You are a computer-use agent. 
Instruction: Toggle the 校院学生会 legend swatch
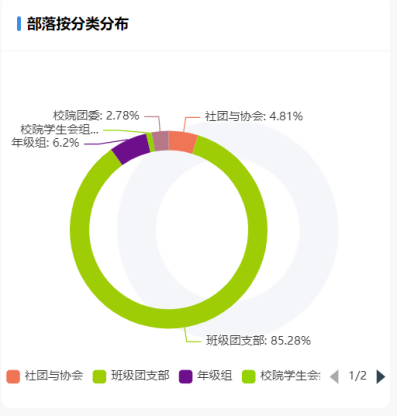tap(249, 377)
